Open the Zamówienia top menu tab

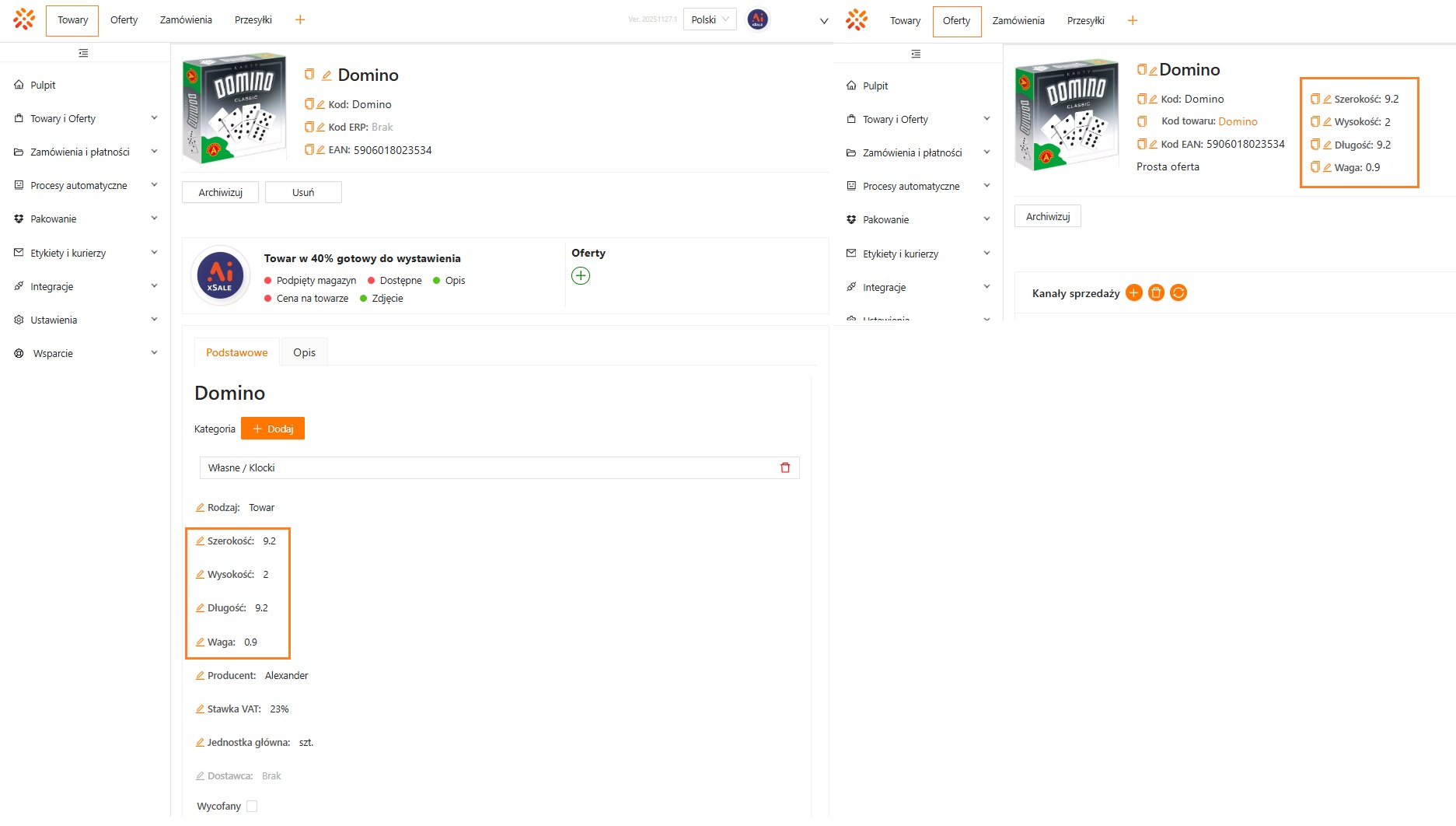click(x=186, y=20)
